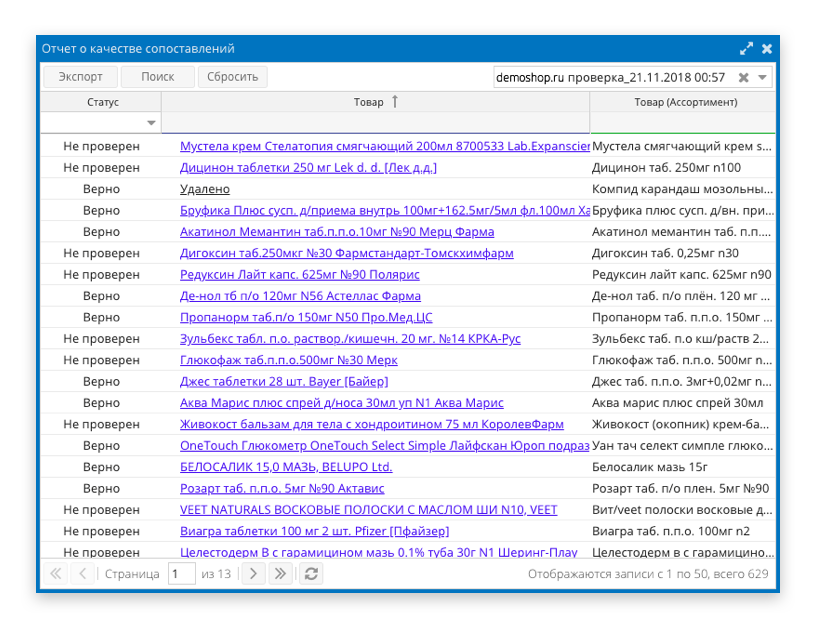Open Мустела крем Стелатопия product link
Image resolution: width=819 pixels, height=634 pixels.
tap(385, 146)
